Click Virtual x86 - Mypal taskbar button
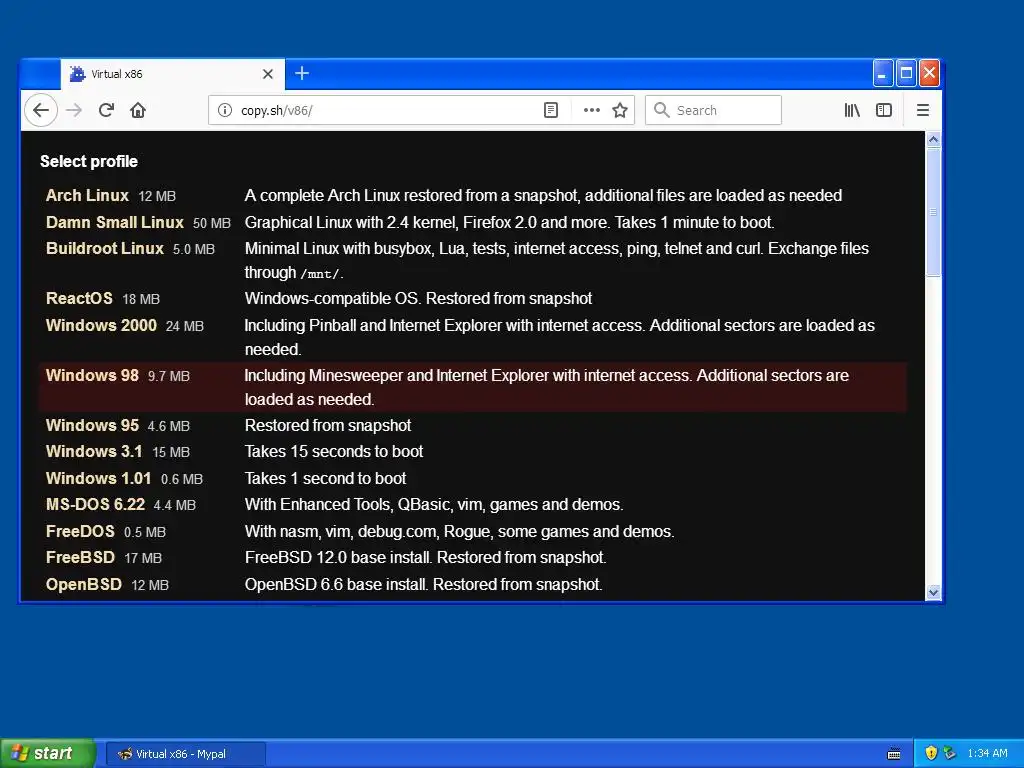 point(185,754)
